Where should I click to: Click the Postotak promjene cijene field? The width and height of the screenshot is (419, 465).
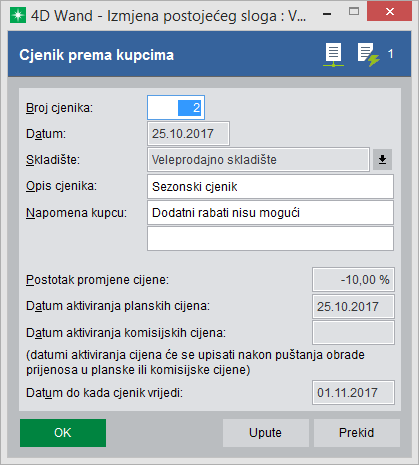[x=353, y=279]
